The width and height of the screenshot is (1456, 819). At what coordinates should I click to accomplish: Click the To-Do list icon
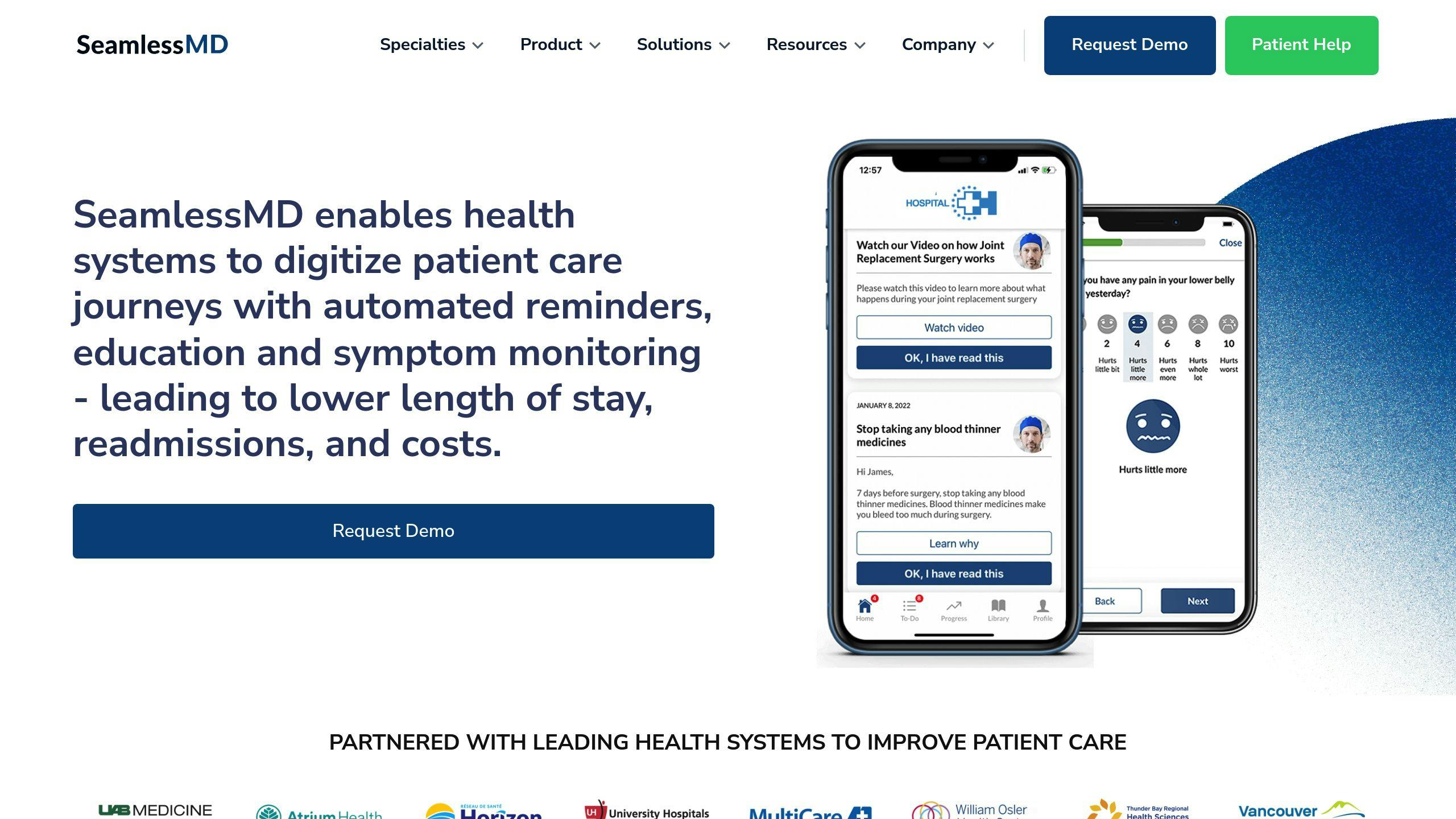click(910, 607)
